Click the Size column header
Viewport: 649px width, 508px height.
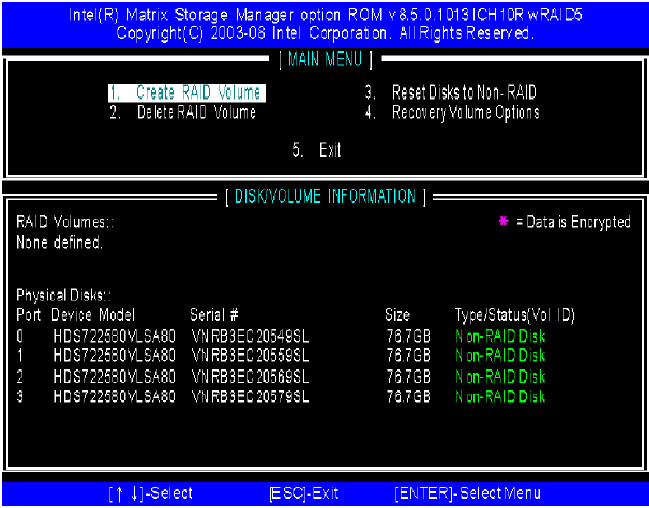[x=397, y=315]
